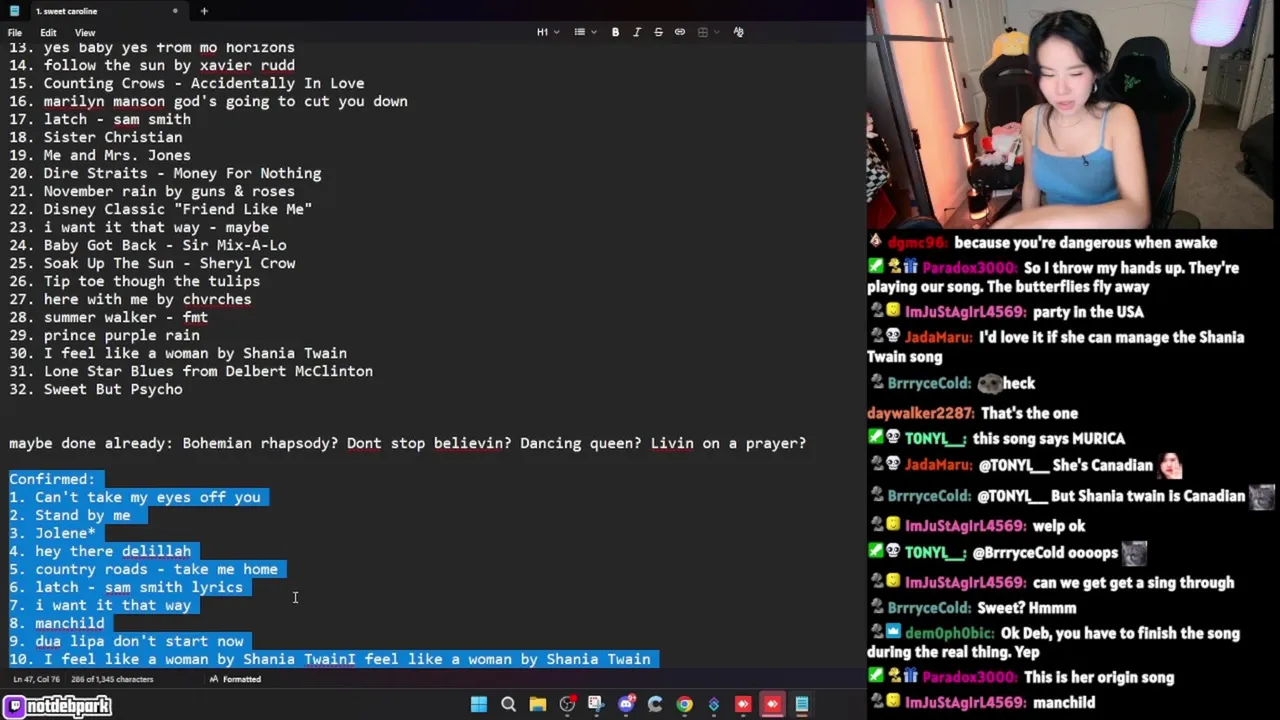Click 'November rain by guns & roses'

(169, 191)
